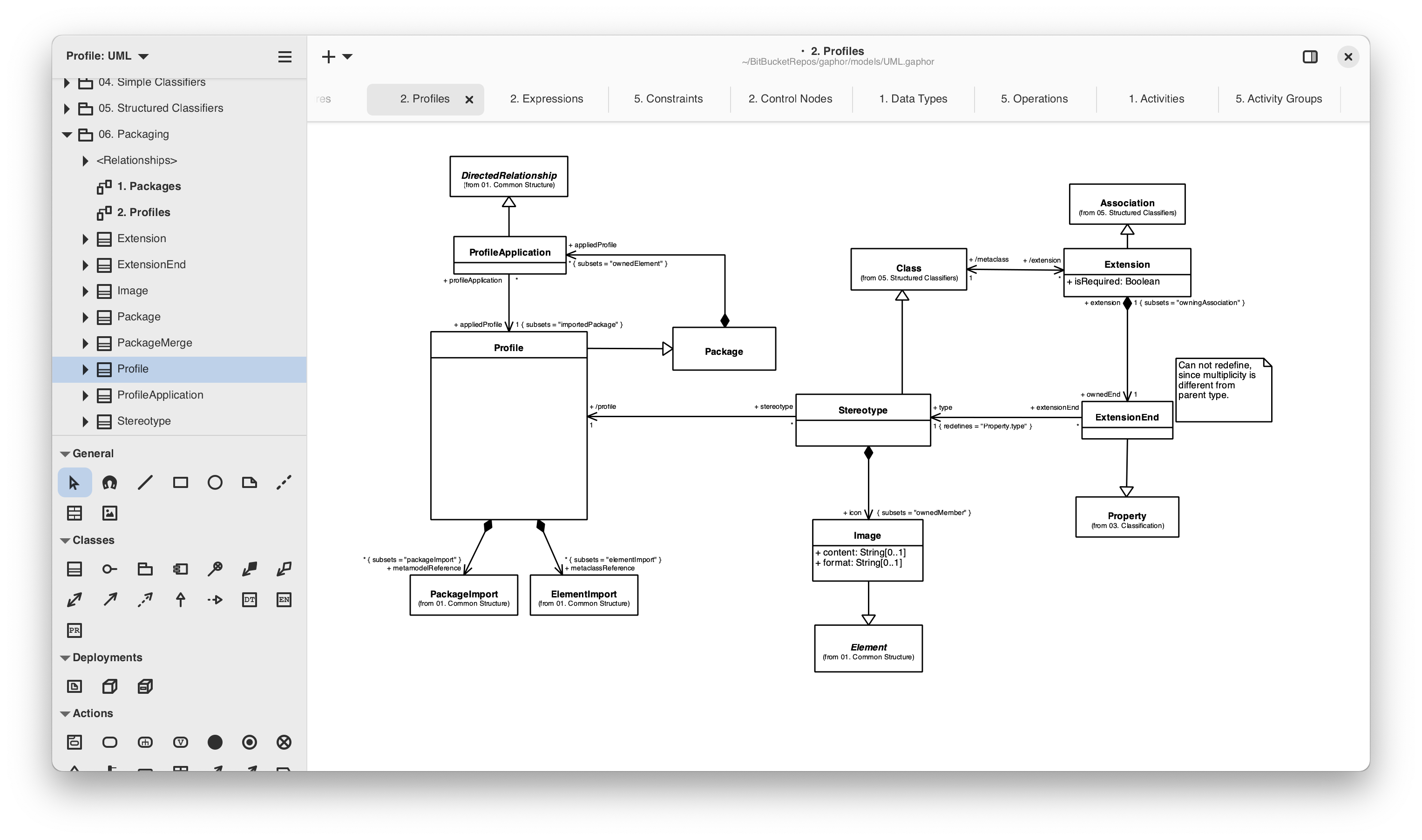Image resolution: width=1422 pixels, height=840 pixels.
Task: Select the Activity tool in Actions
Action: (74, 743)
